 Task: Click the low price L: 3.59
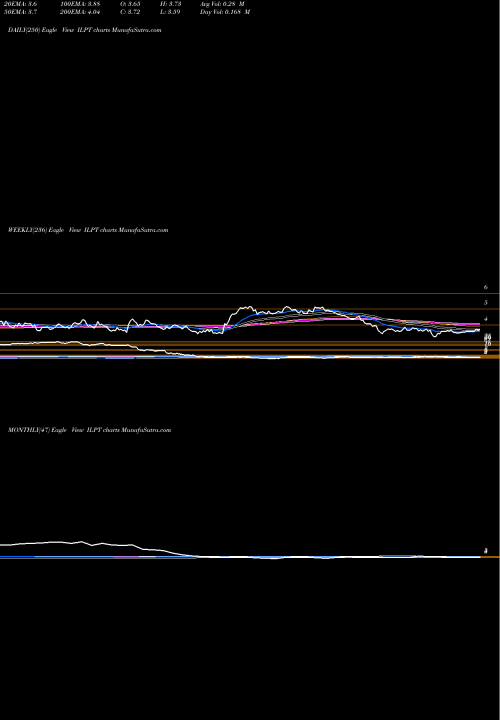(172, 12)
